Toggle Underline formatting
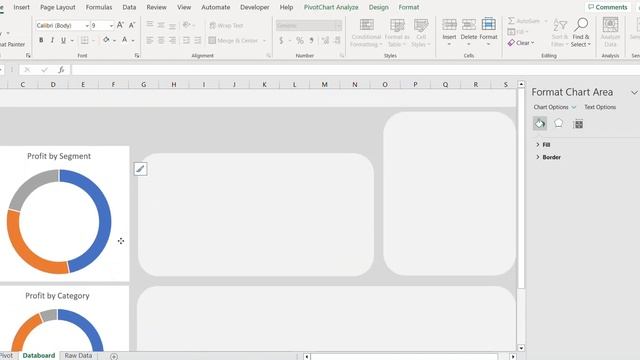 [x=63, y=40]
